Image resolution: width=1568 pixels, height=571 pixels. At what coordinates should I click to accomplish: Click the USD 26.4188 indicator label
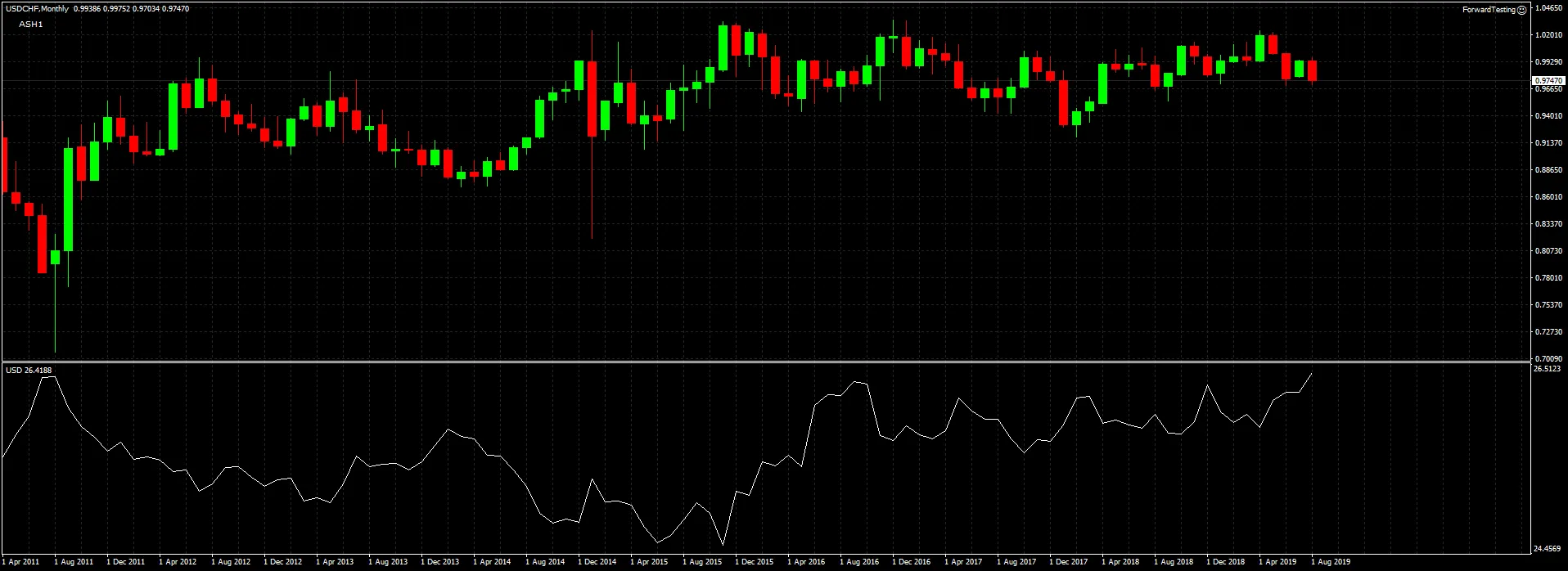coord(29,371)
